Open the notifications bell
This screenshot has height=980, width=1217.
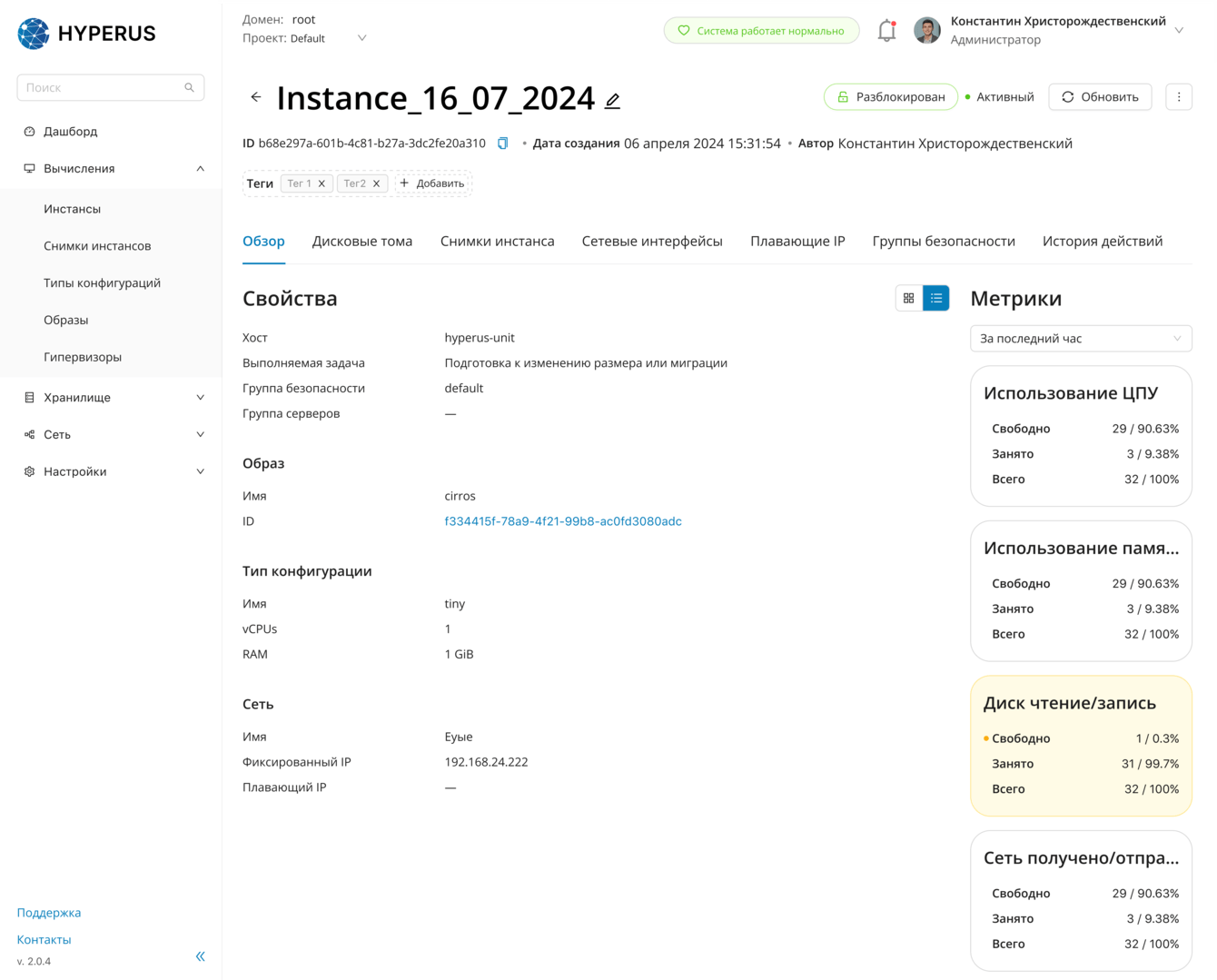[x=886, y=31]
